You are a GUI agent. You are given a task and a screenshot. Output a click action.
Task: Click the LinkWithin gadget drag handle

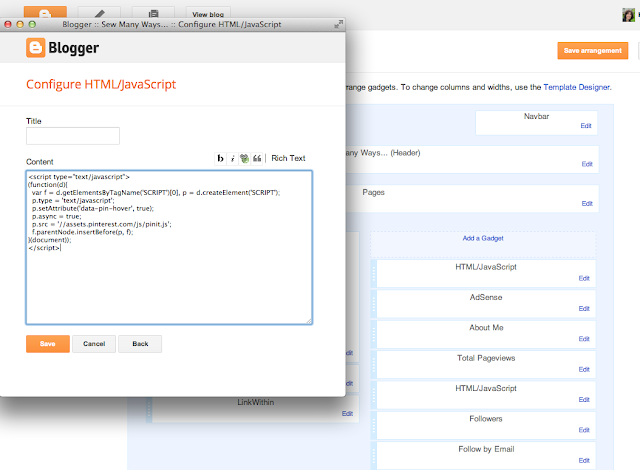[x=149, y=409]
